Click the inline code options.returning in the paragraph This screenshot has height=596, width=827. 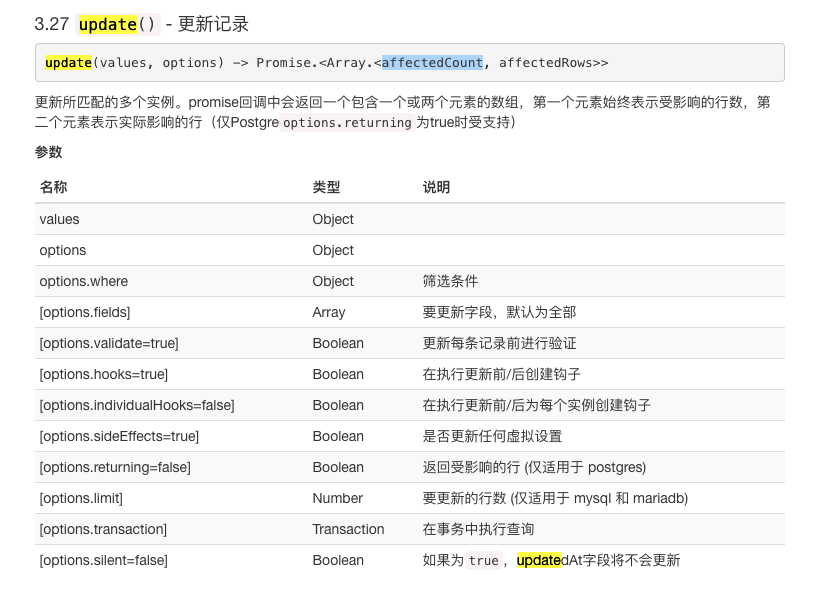pos(347,123)
